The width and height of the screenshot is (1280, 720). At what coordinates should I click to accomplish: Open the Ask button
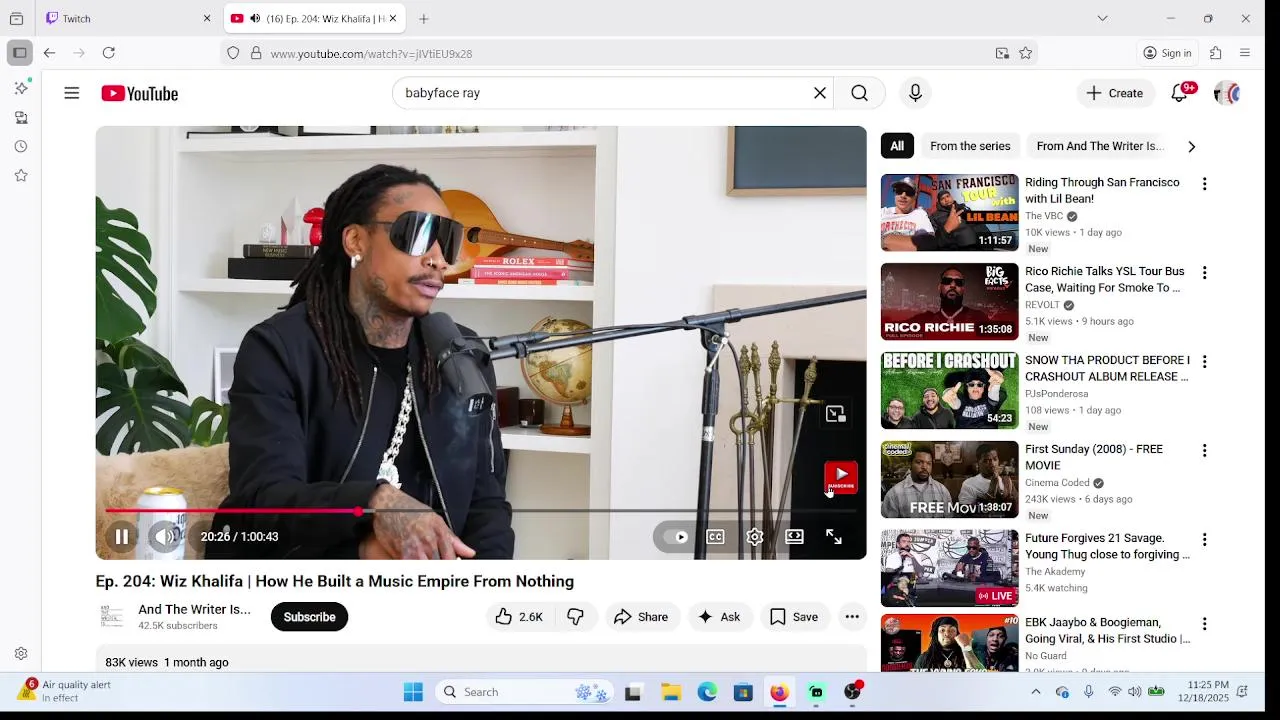pos(719,617)
